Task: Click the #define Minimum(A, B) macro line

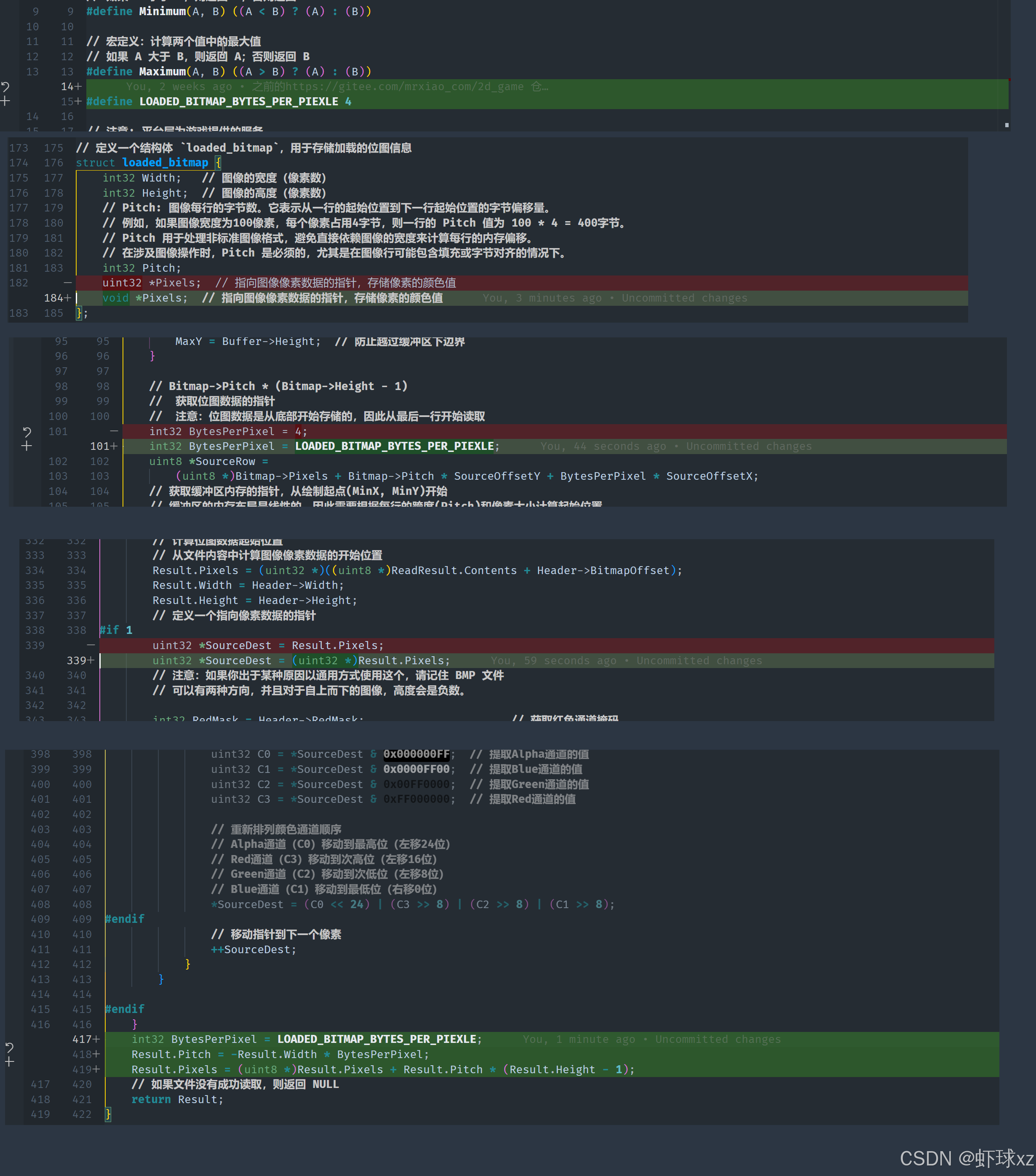Action: [x=228, y=11]
